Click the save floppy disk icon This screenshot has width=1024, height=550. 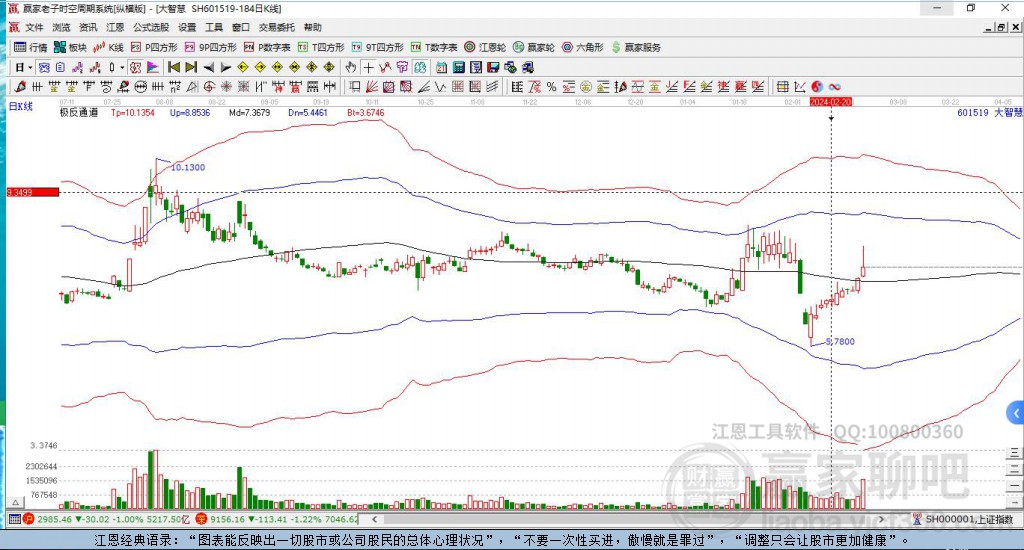(x=493, y=67)
